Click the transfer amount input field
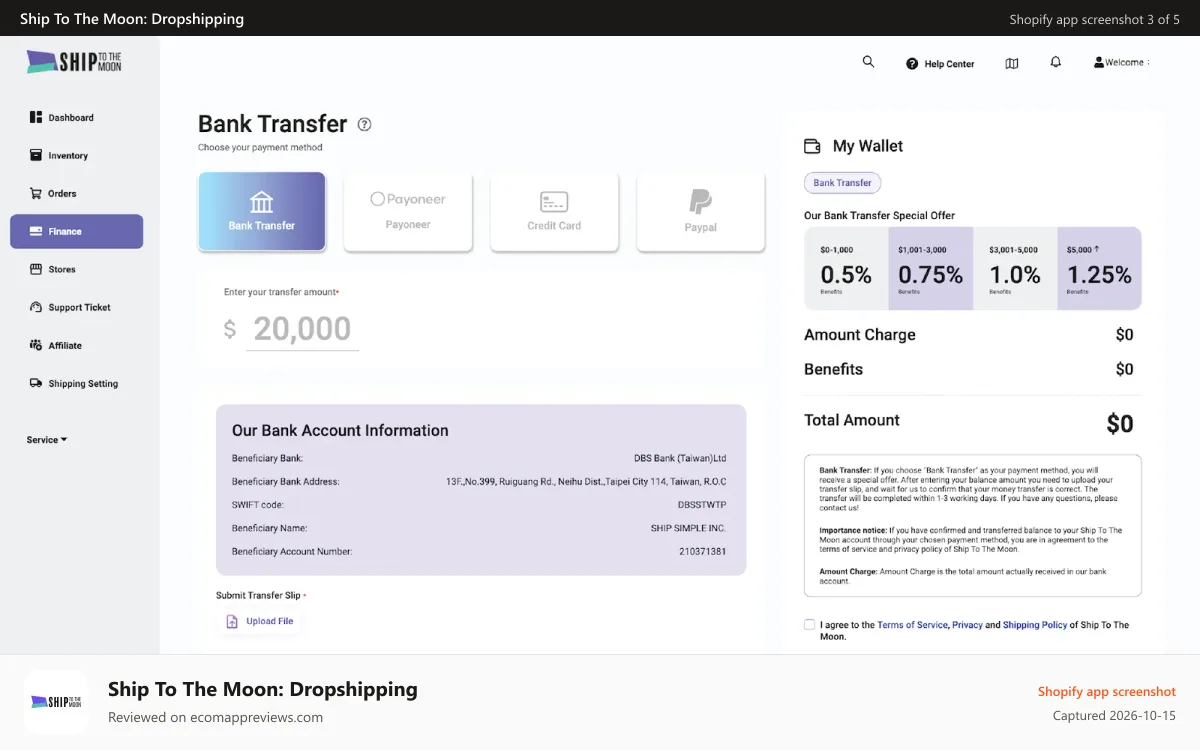 pos(303,329)
